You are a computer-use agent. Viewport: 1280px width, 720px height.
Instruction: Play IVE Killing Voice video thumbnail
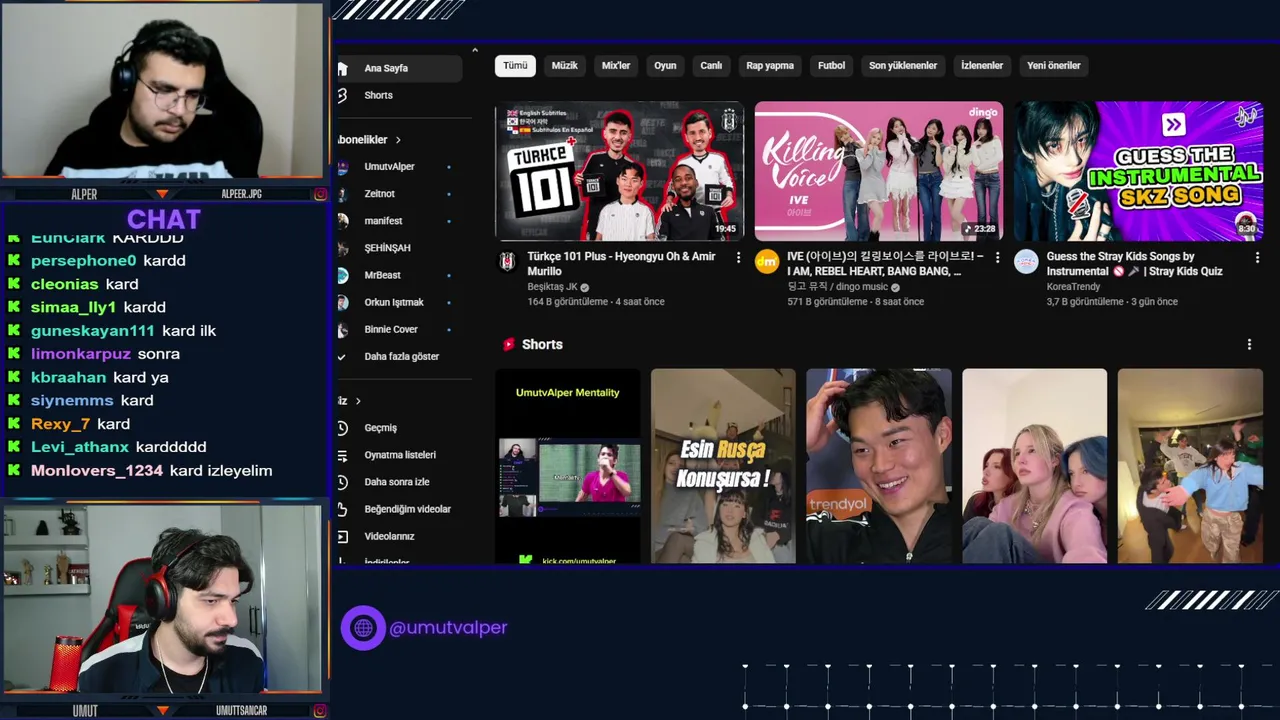pyautogui.click(x=879, y=171)
